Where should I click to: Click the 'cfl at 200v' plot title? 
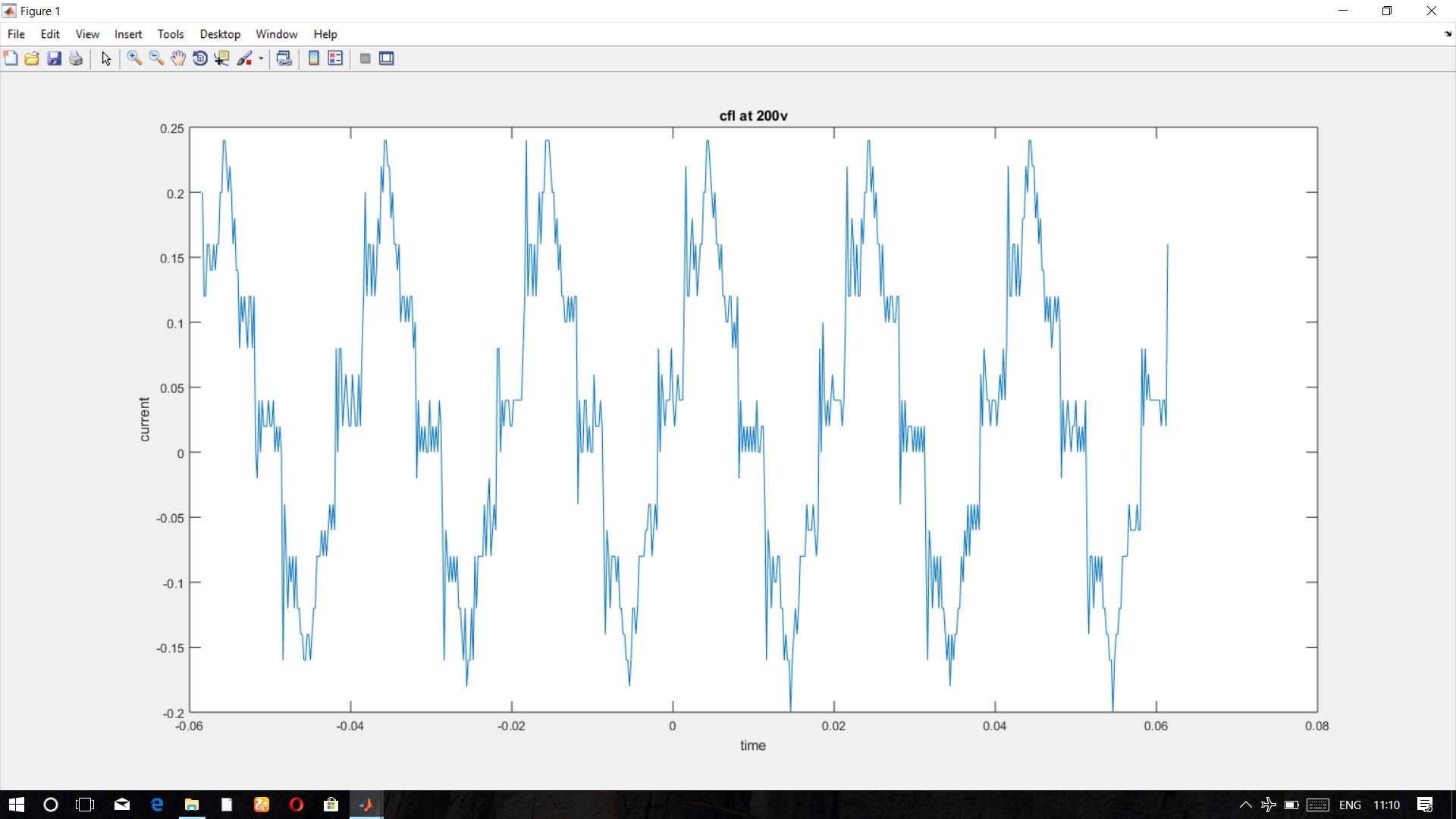pyautogui.click(x=753, y=115)
